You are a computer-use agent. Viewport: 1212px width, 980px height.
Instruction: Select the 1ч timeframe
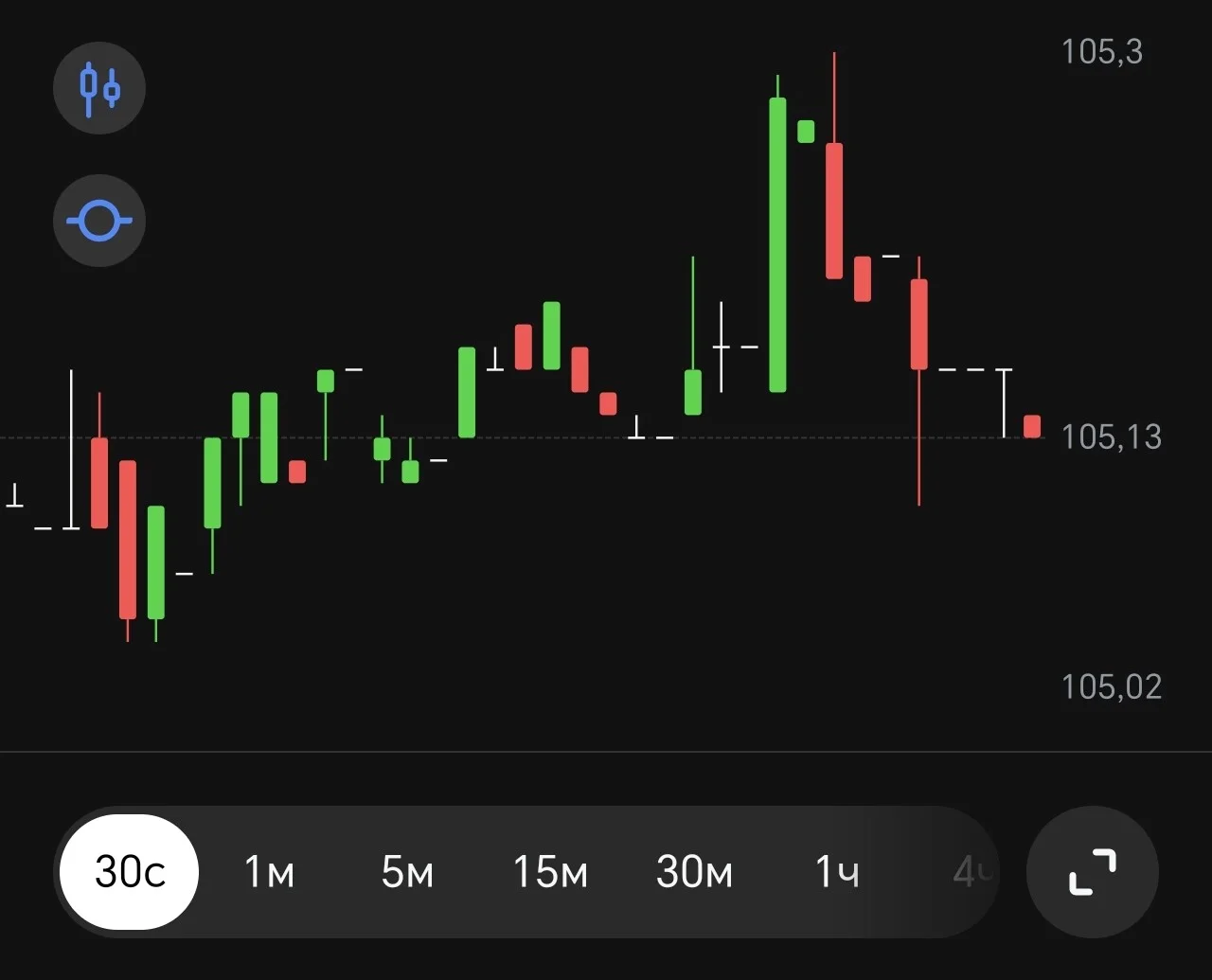coord(837,872)
